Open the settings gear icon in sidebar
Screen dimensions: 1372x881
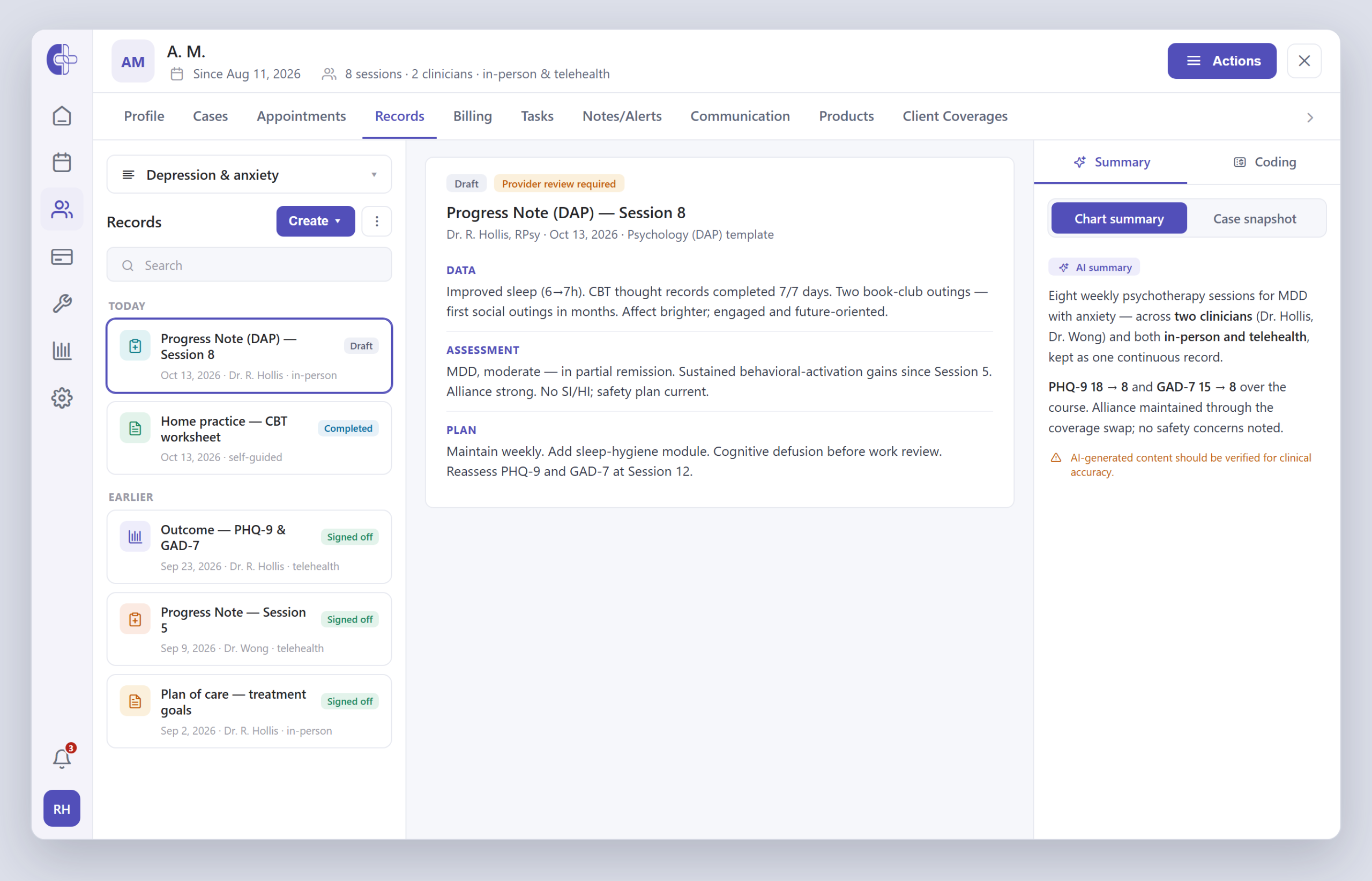[62, 397]
